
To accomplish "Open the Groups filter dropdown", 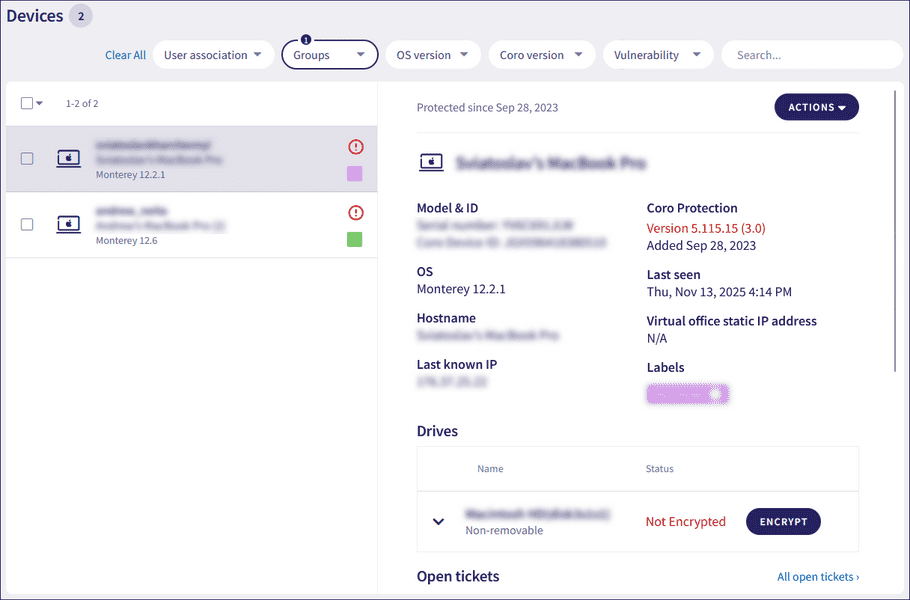I will tap(329, 55).
